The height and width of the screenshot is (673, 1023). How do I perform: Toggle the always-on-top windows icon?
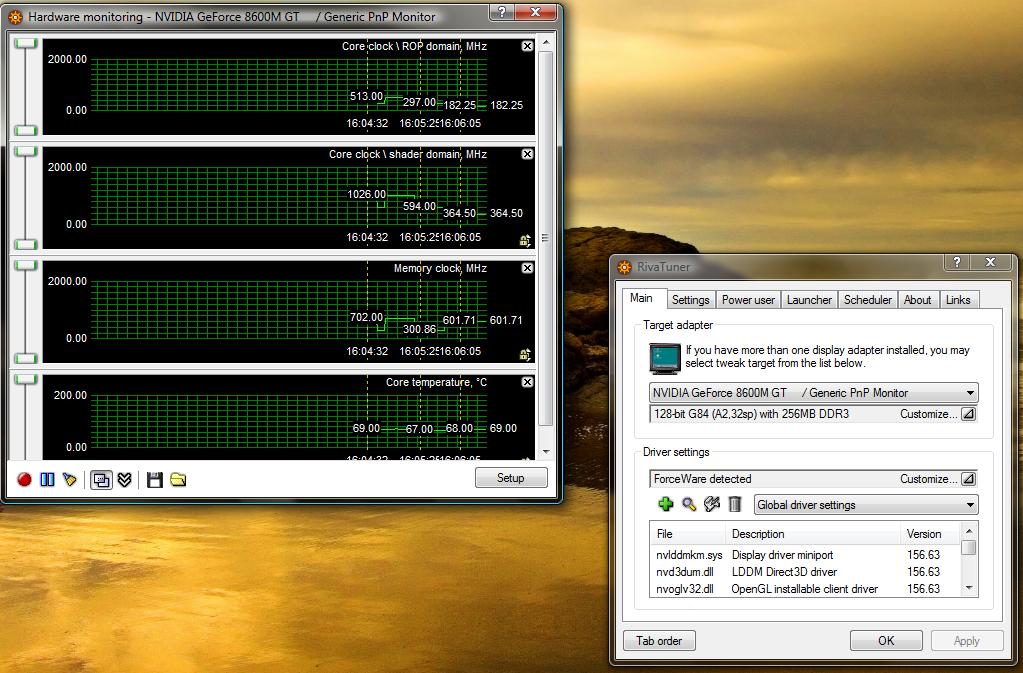pos(101,480)
